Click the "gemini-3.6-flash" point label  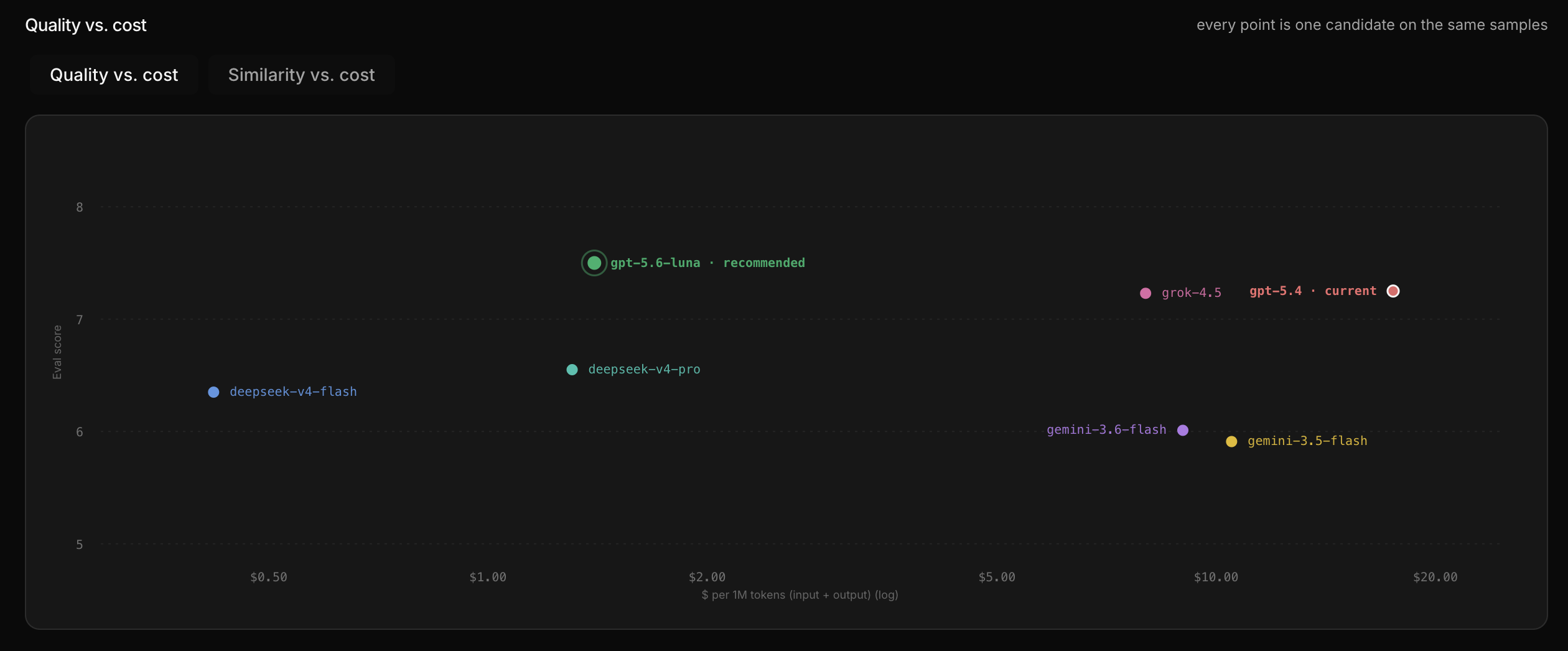[1106, 430]
